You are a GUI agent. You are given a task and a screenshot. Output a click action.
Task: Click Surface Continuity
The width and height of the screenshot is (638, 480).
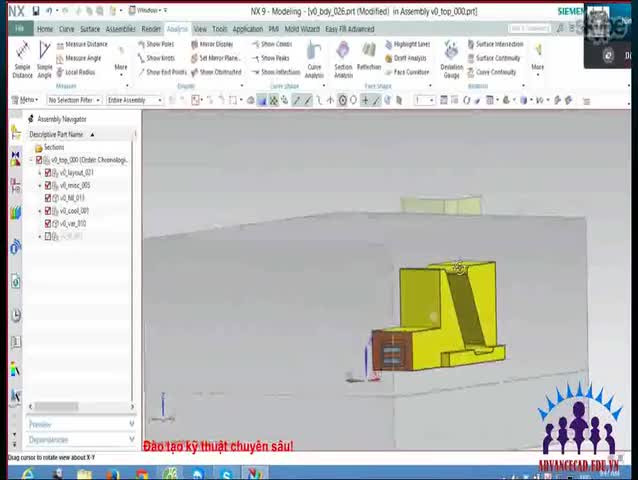tap(494, 58)
